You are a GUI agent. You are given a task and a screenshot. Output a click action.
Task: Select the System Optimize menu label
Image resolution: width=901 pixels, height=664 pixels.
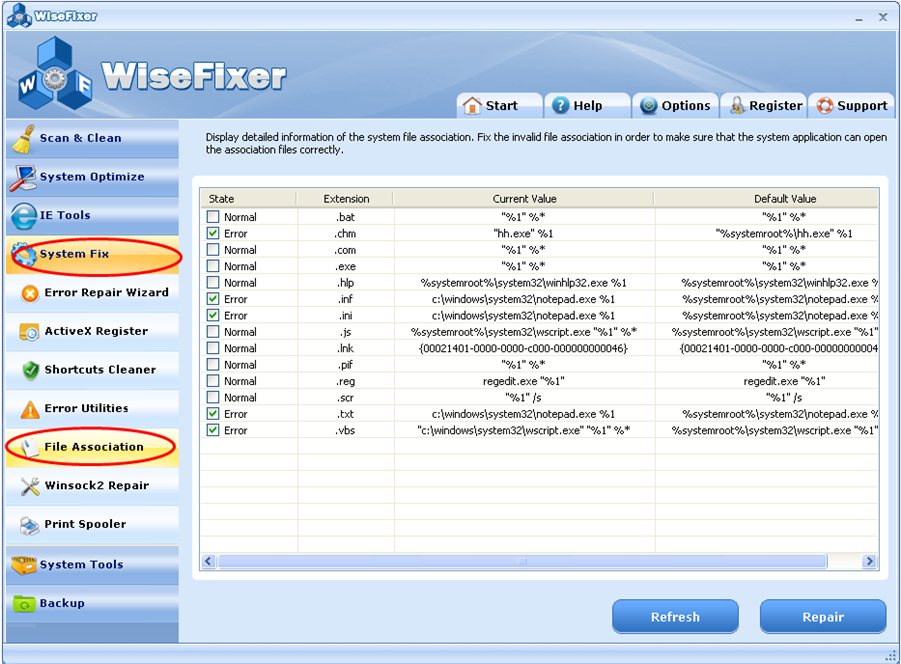click(92, 177)
